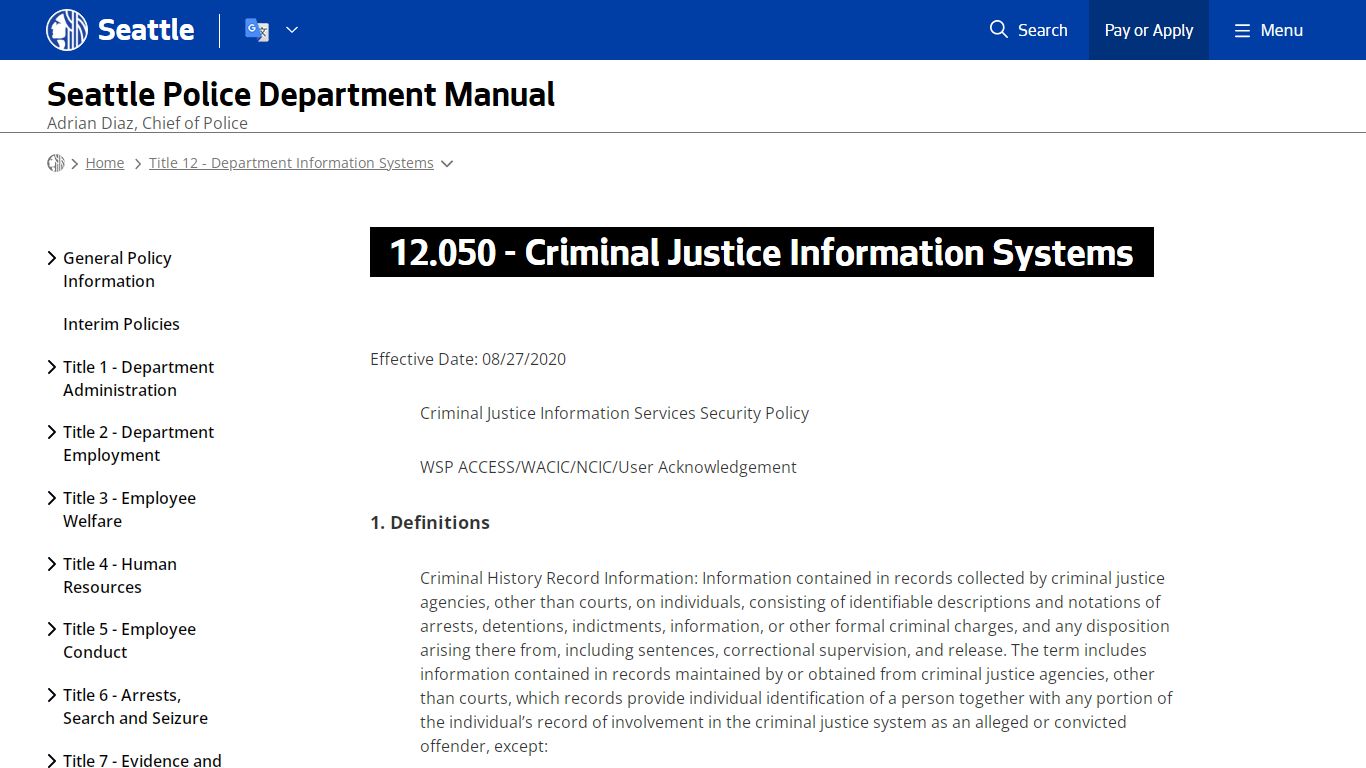
Task: Click Criminal Justice Information Services Security Policy text
Action: tap(614, 413)
